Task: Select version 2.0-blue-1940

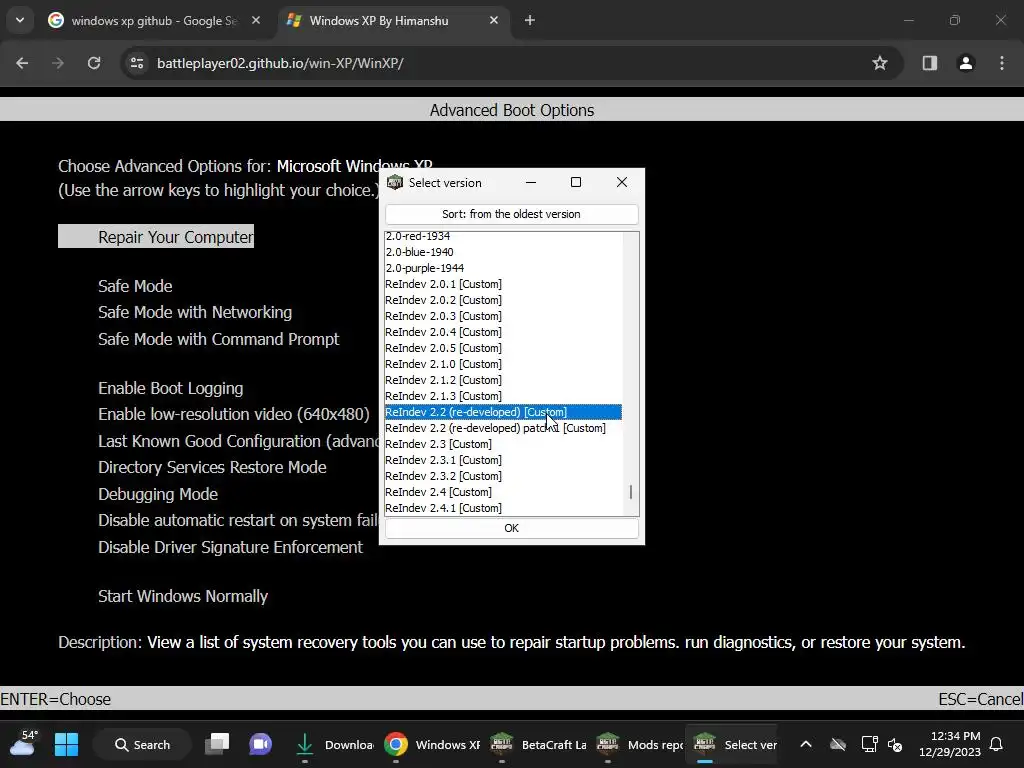Action: click(503, 251)
